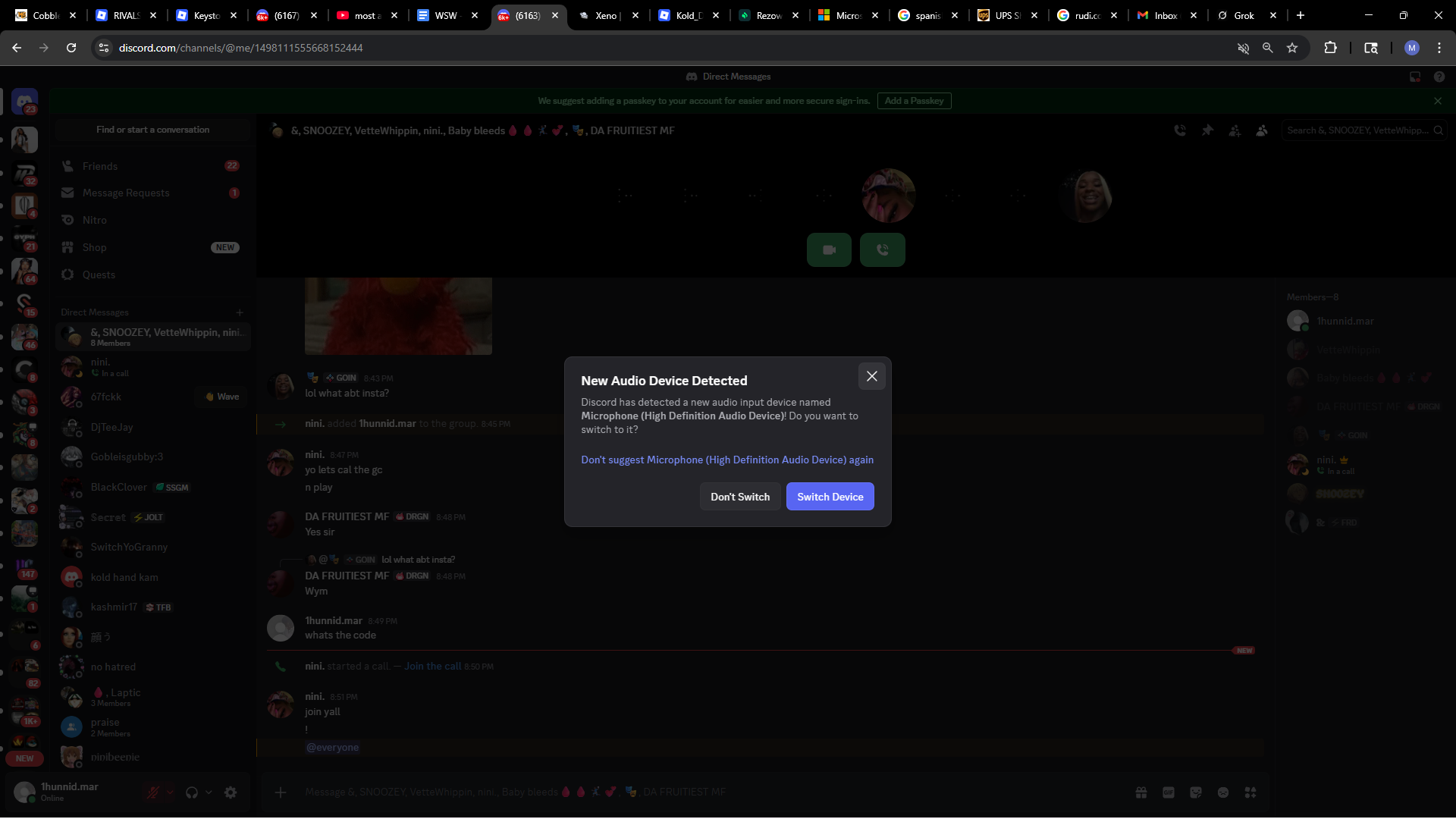The image size is (1456, 819).
Task: Click the Add a Passkey button
Action: click(914, 101)
